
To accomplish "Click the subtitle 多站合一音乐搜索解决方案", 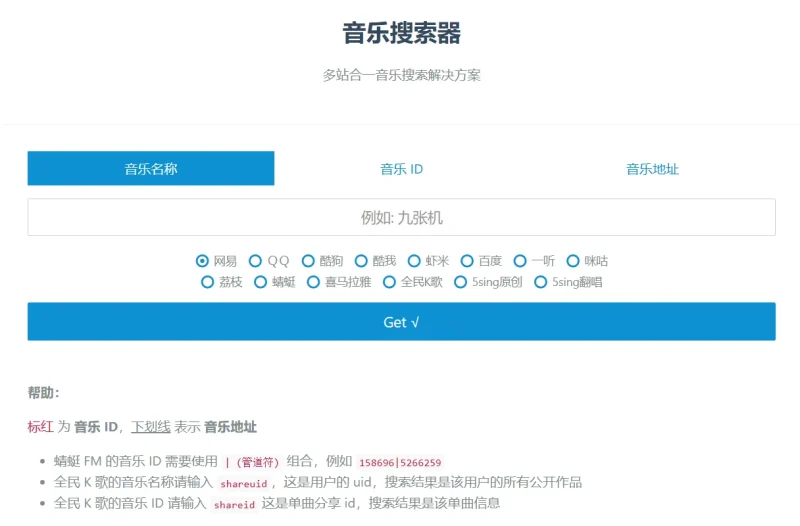I will [402, 76].
